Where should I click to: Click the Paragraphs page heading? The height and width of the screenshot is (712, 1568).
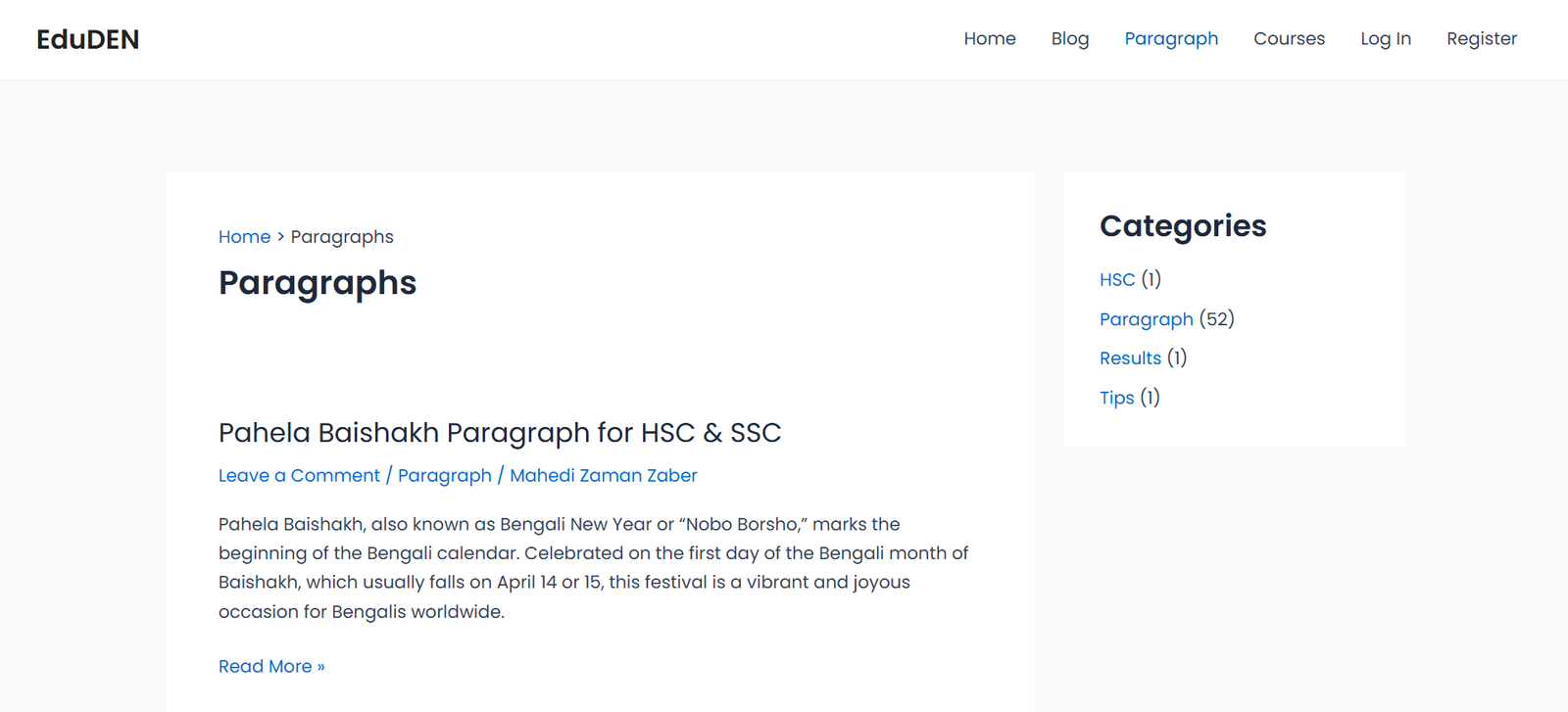pyautogui.click(x=318, y=283)
